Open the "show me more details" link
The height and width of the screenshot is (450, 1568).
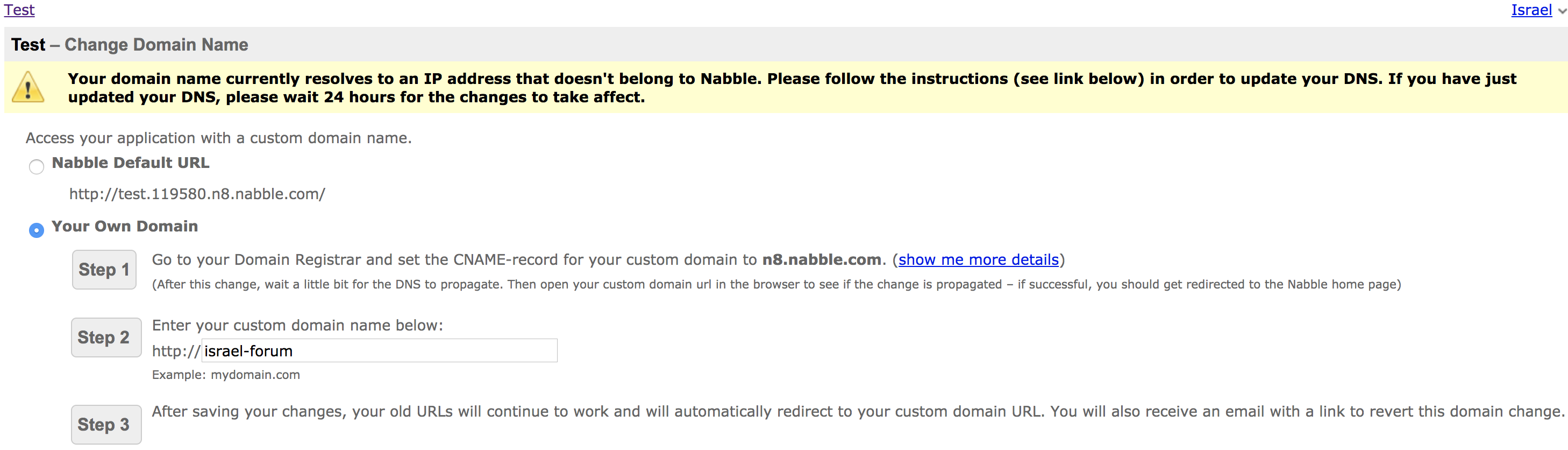(978, 260)
